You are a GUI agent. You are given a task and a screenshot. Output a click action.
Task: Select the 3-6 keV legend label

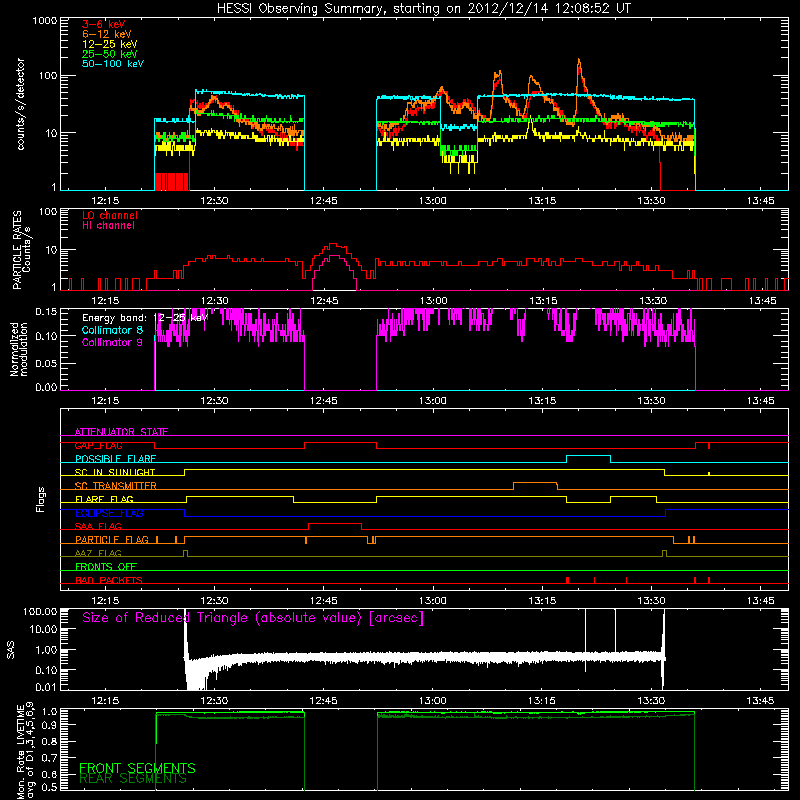104,24
